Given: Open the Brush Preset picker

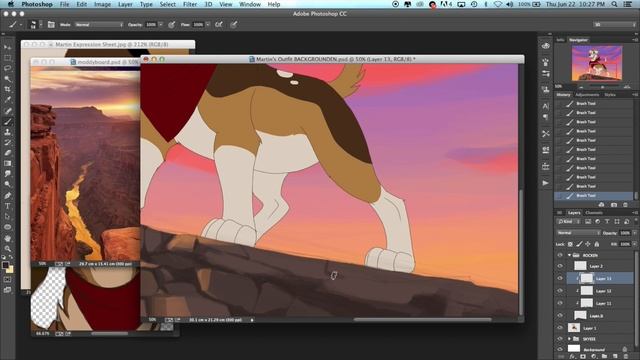Looking at the screenshot, I should pos(35,24).
